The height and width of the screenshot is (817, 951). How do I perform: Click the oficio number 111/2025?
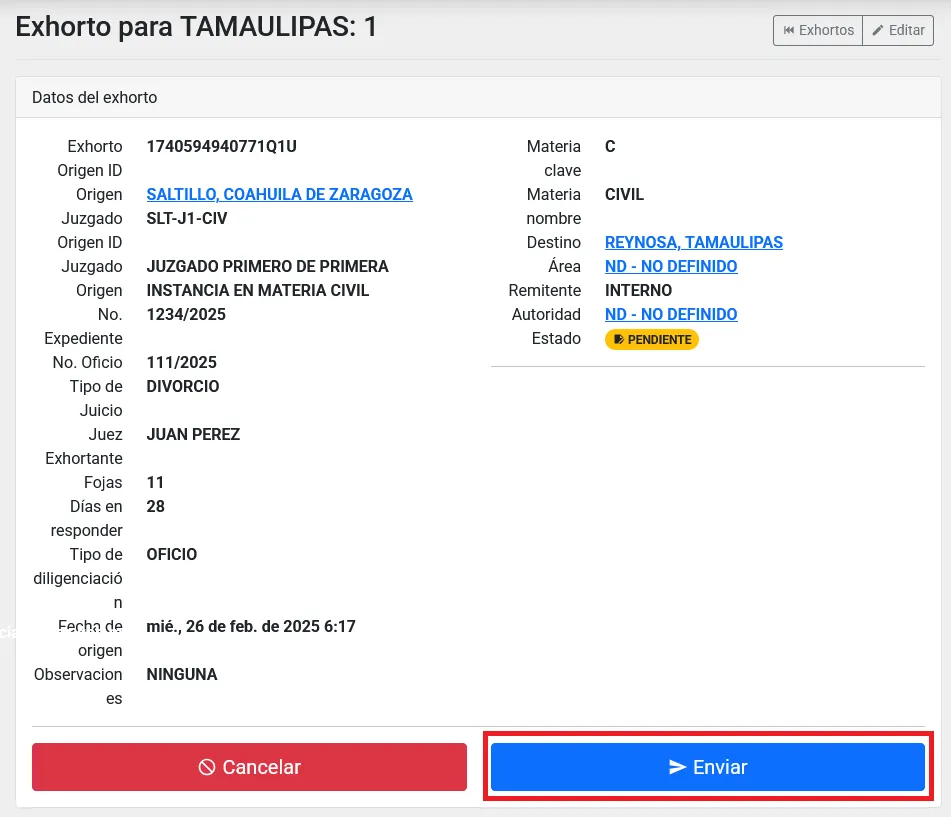coord(181,362)
